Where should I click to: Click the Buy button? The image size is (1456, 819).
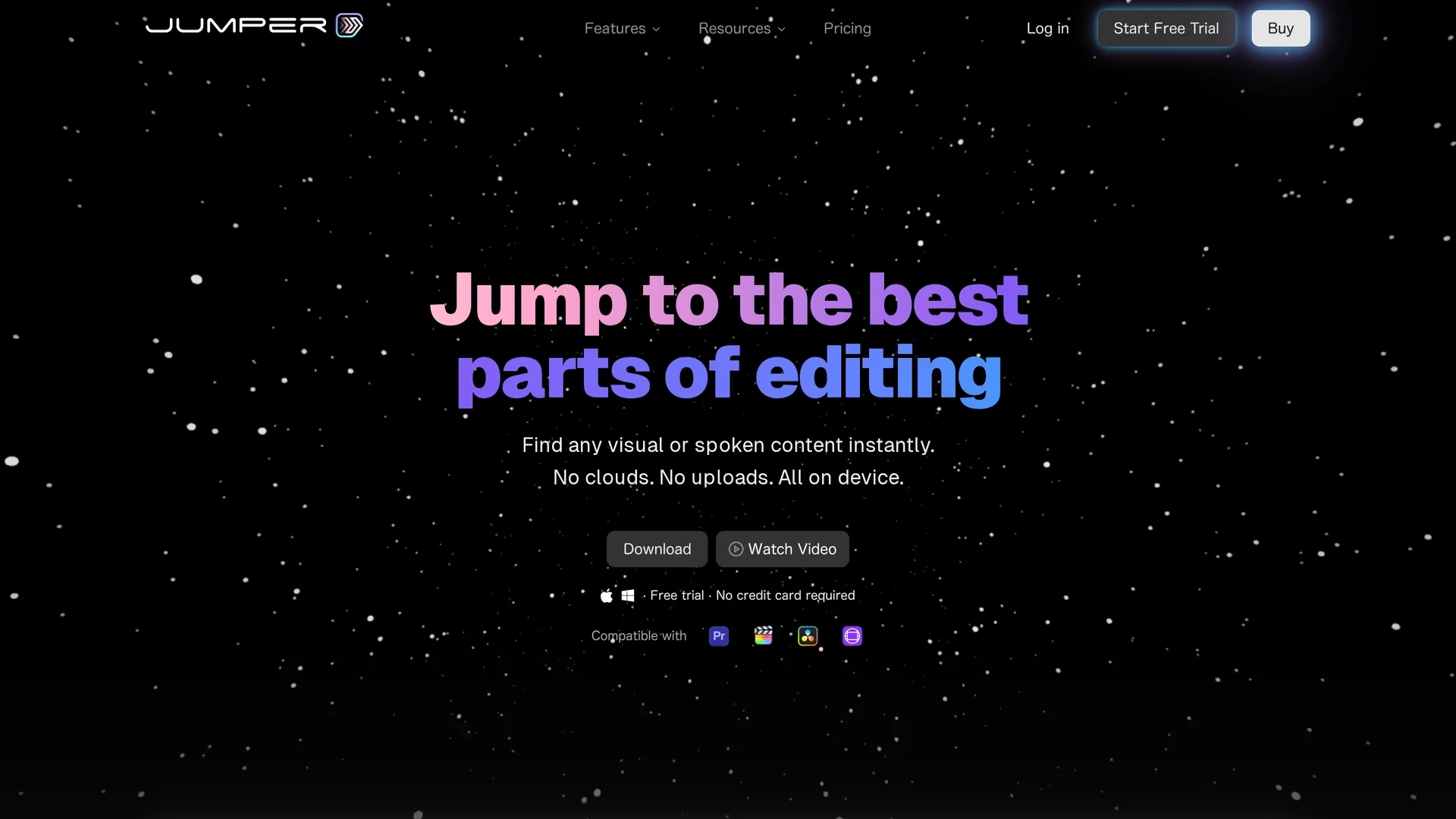(1280, 28)
